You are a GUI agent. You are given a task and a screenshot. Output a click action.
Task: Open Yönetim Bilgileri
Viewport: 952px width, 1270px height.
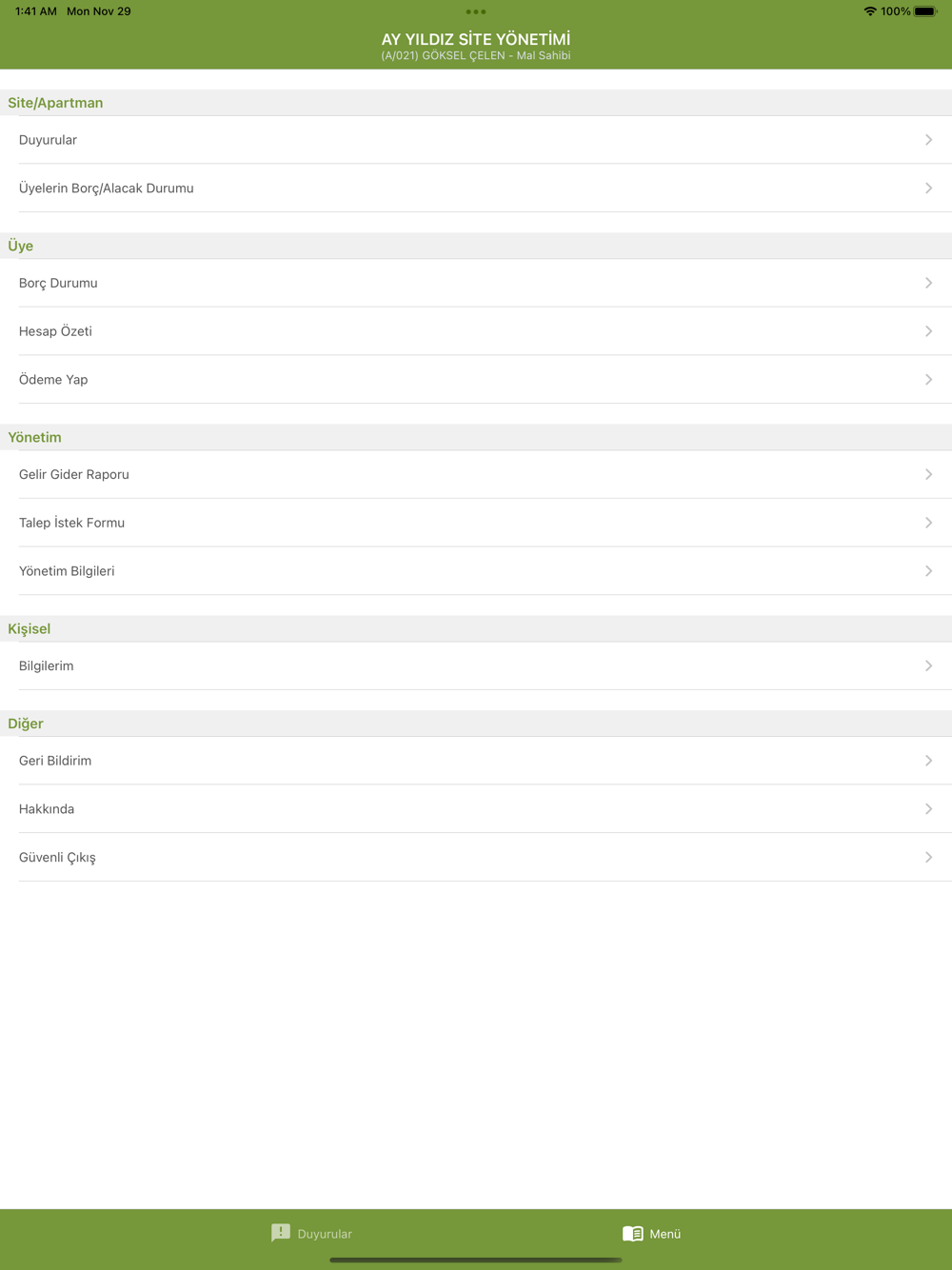tap(476, 570)
